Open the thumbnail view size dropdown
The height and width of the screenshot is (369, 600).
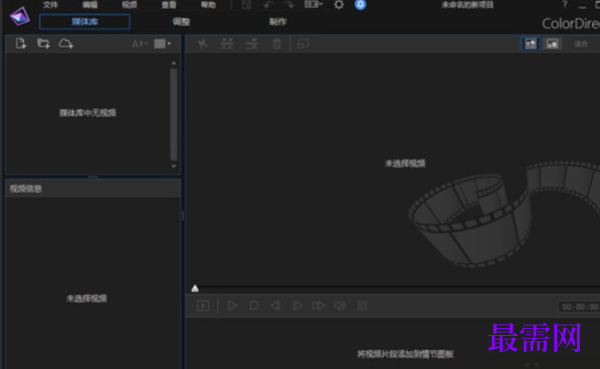click(x=163, y=44)
